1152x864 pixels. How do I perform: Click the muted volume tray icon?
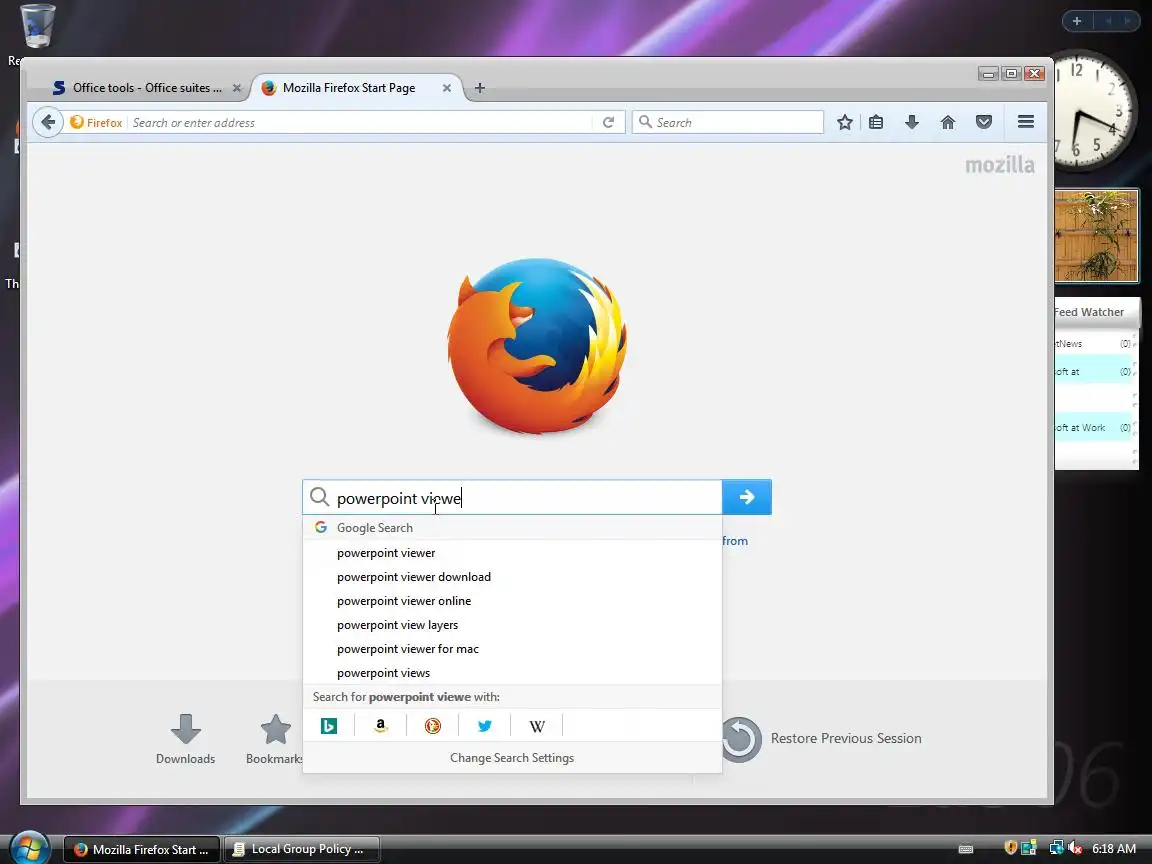click(1076, 848)
